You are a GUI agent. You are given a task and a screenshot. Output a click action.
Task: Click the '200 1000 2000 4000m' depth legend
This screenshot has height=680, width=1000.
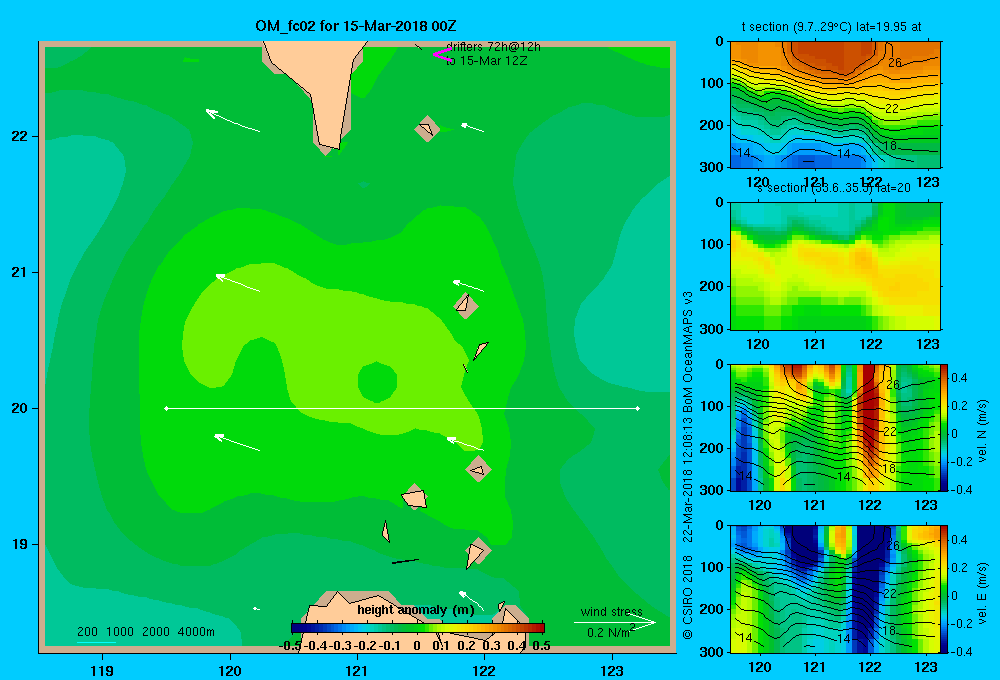145,632
